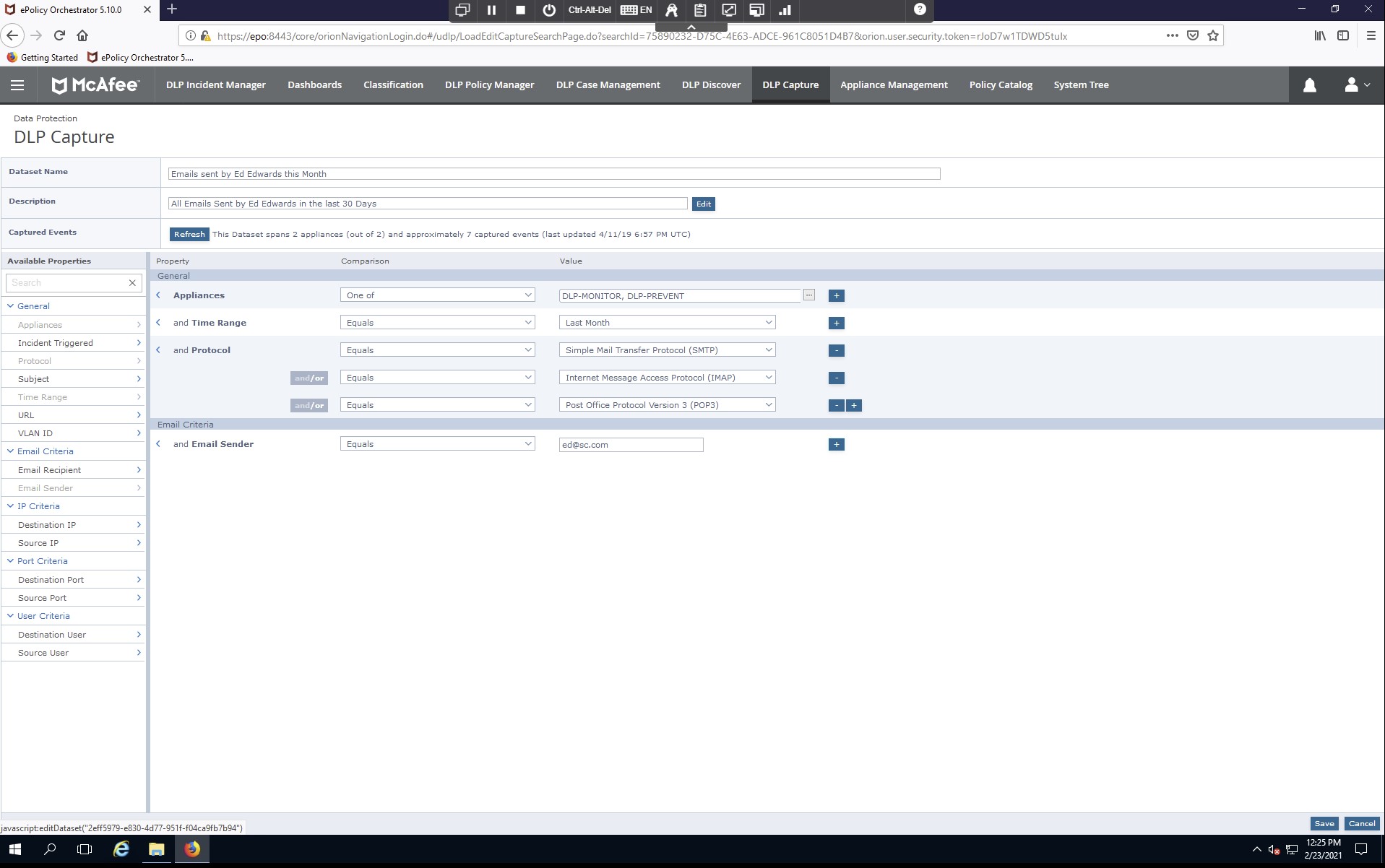The height and width of the screenshot is (868, 1385).
Task: Open the System Tree tab
Action: [x=1081, y=85]
